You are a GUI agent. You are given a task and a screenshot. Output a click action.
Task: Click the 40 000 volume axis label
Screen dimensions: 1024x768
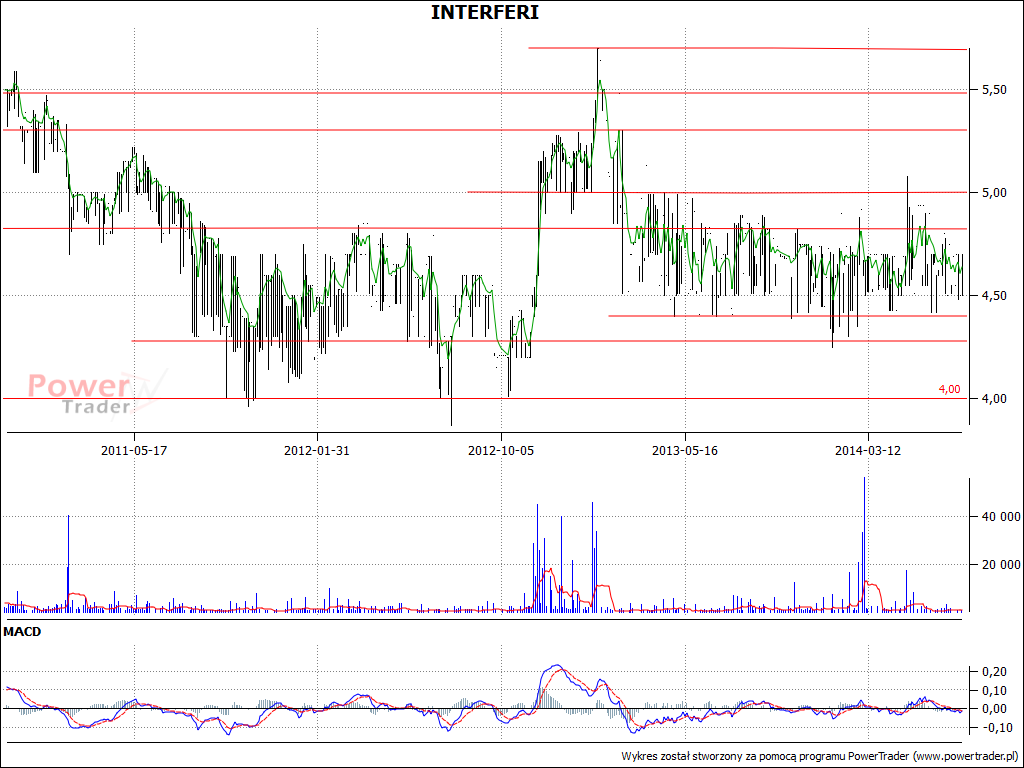(1001, 517)
